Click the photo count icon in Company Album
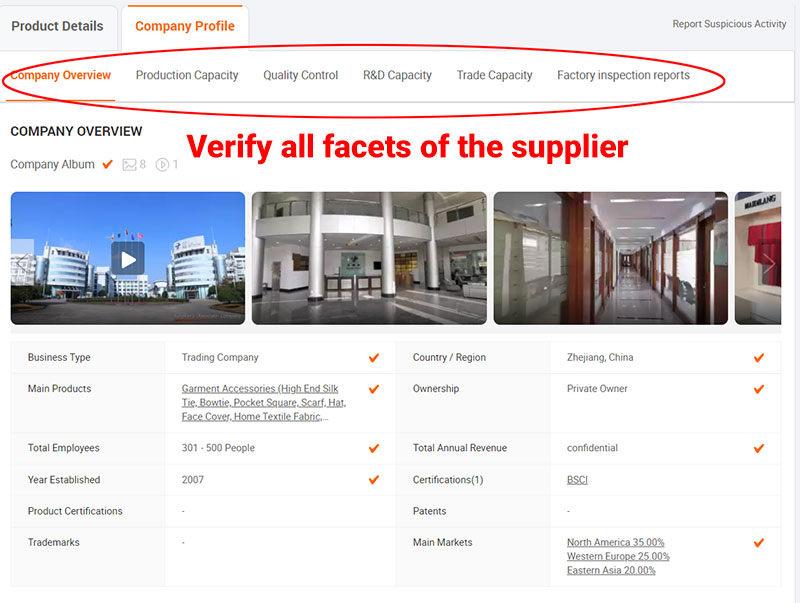The width and height of the screenshot is (800, 603). pyautogui.click(x=129, y=165)
